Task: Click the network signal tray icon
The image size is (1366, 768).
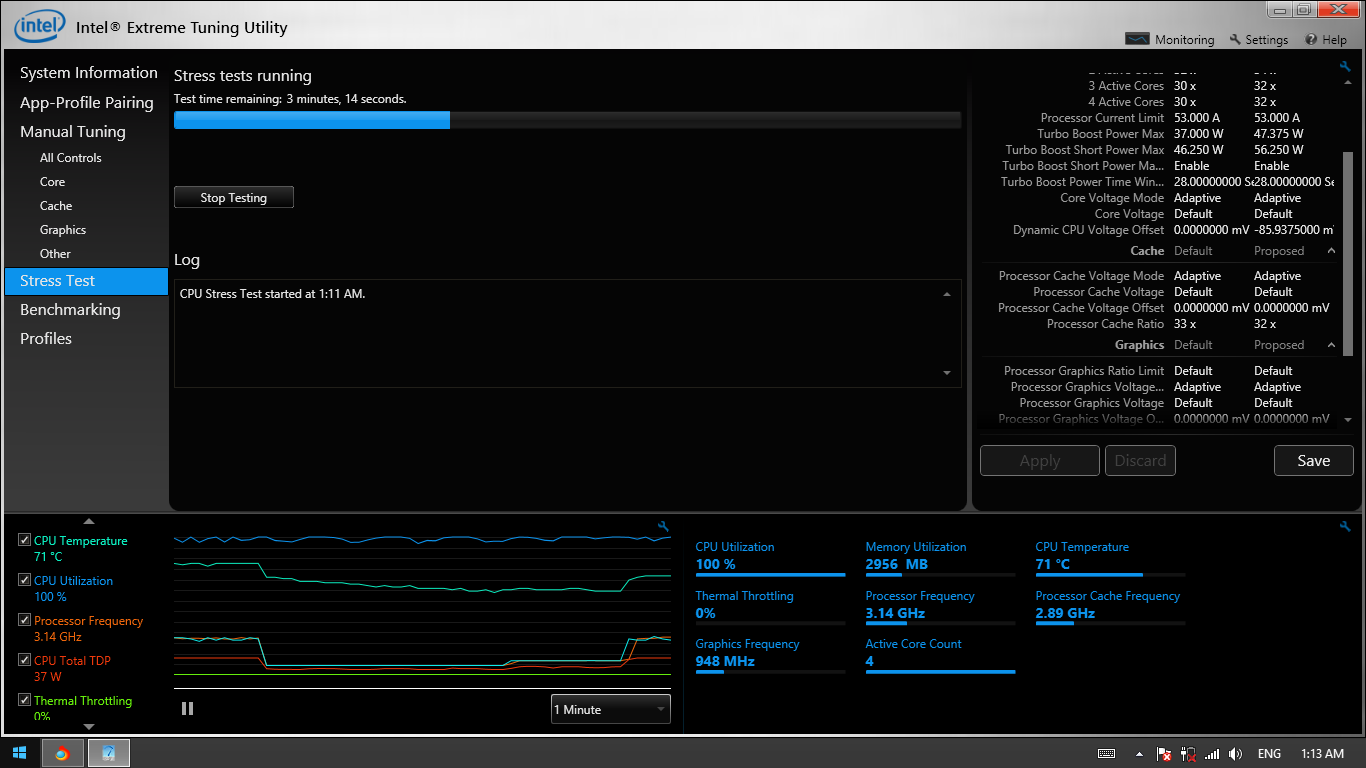Action: pos(1212,754)
